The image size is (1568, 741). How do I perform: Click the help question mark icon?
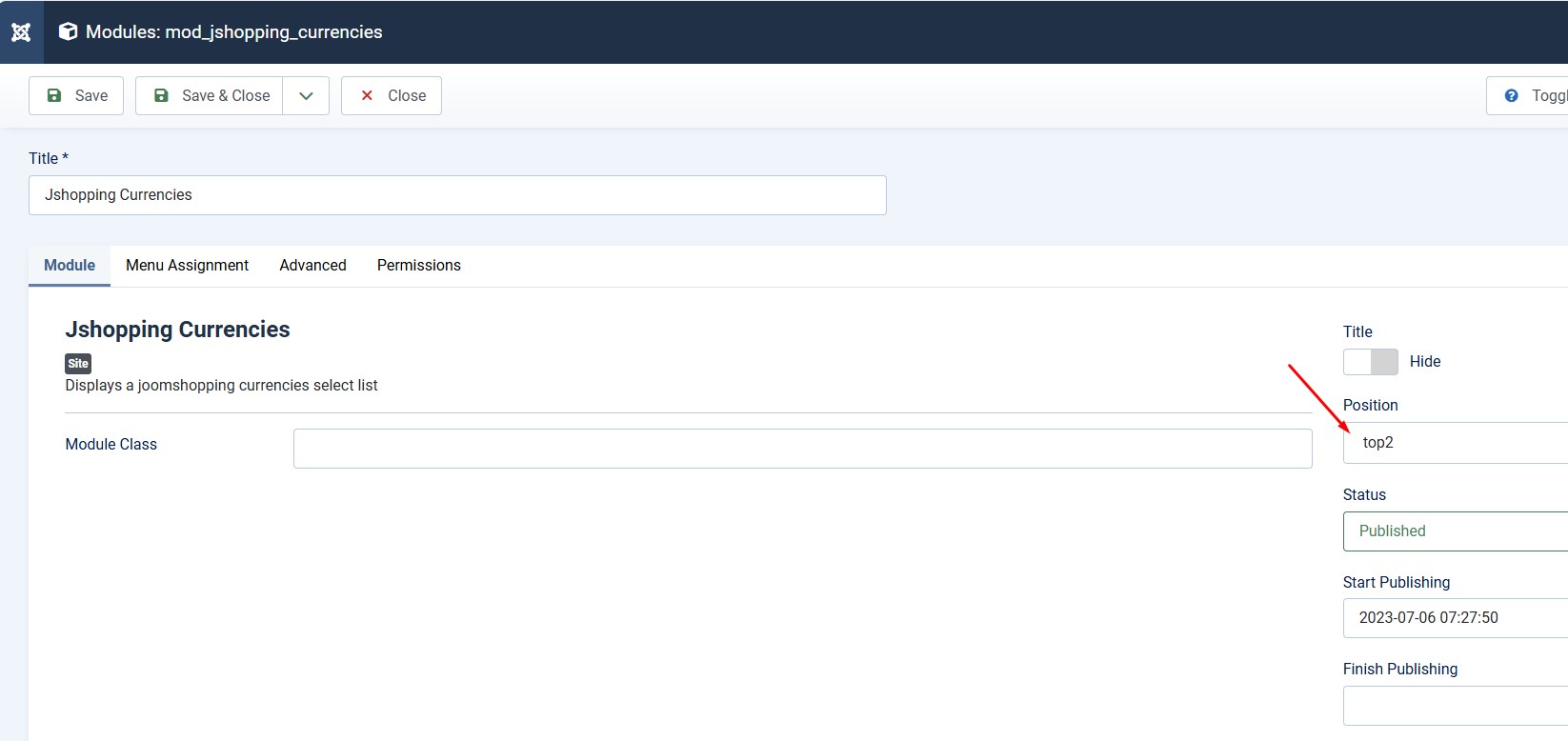(x=1511, y=95)
